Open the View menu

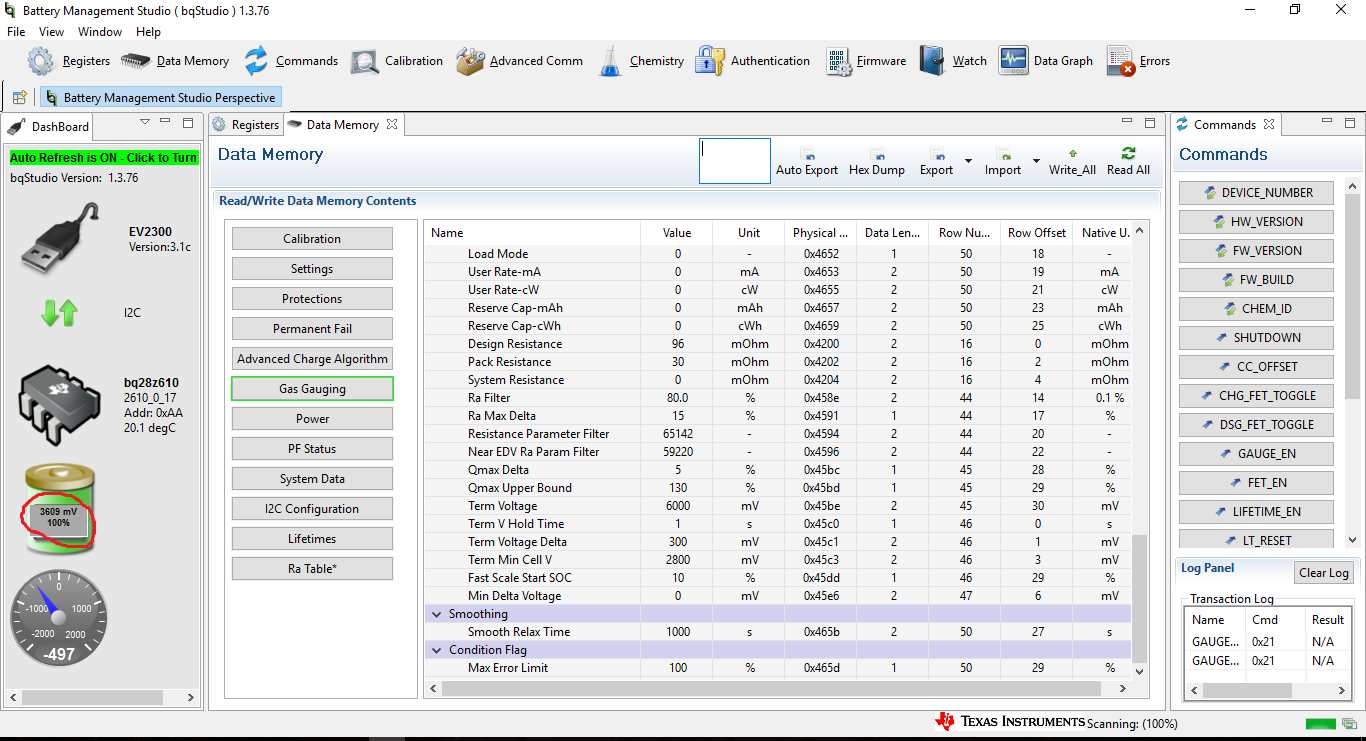point(52,32)
